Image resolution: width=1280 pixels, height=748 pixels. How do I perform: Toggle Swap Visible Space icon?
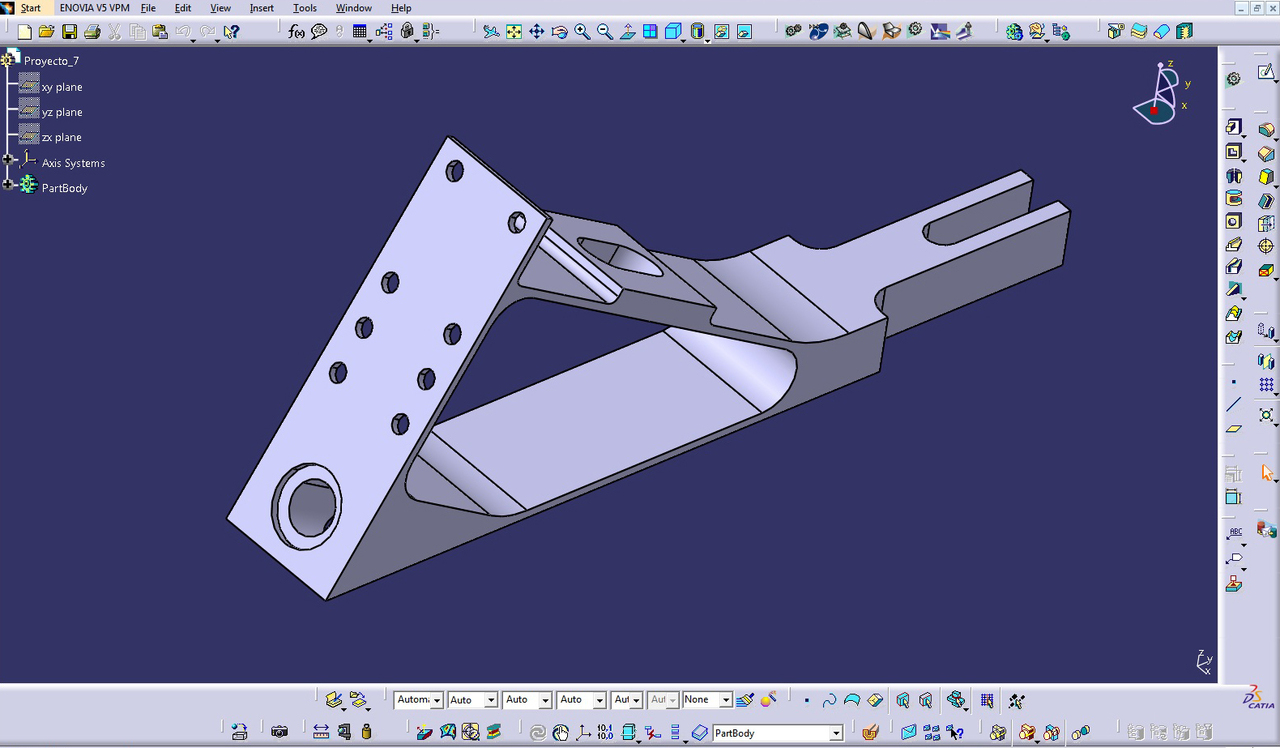(x=744, y=32)
